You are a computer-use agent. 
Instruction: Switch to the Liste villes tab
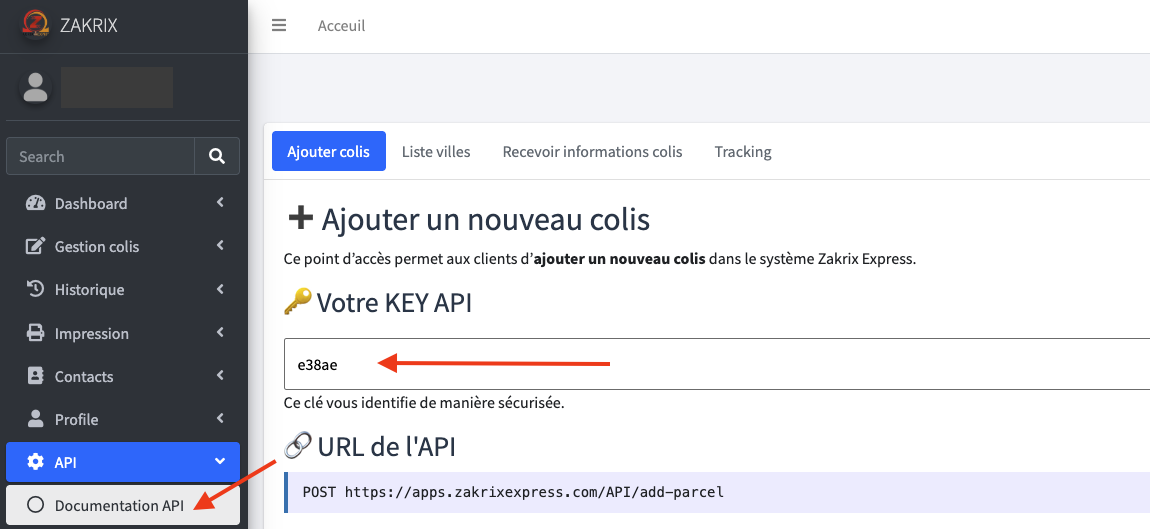(x=436, y=152)
